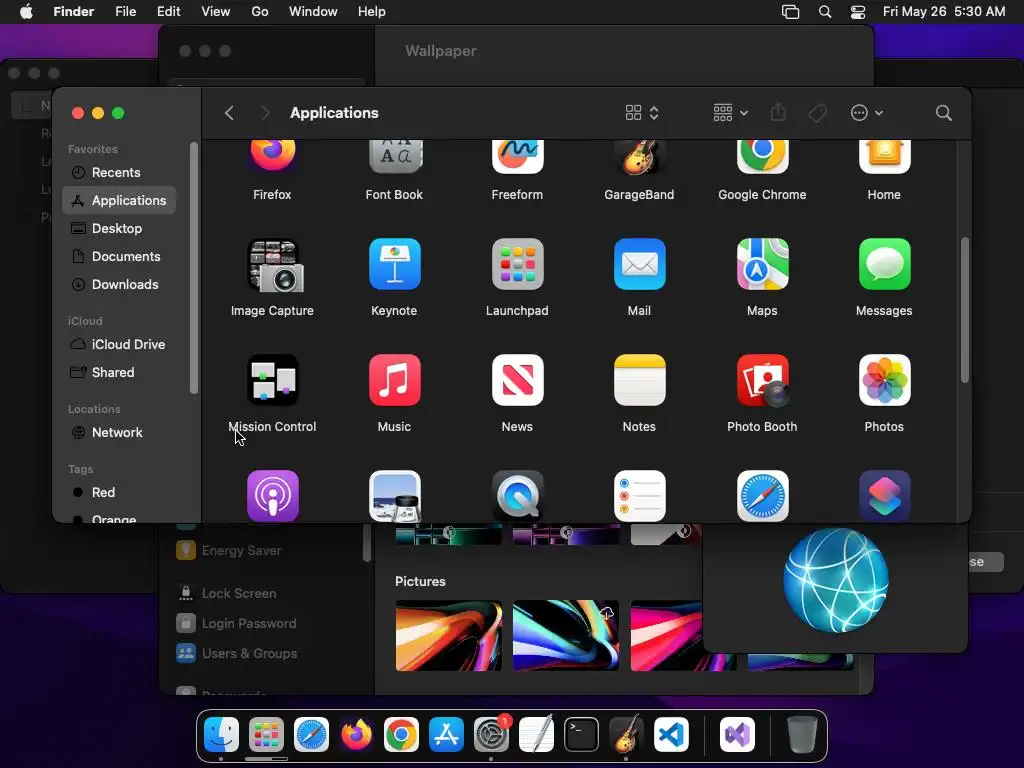
Task: Select the Mail app in Applications
Action: coord(639,264)
